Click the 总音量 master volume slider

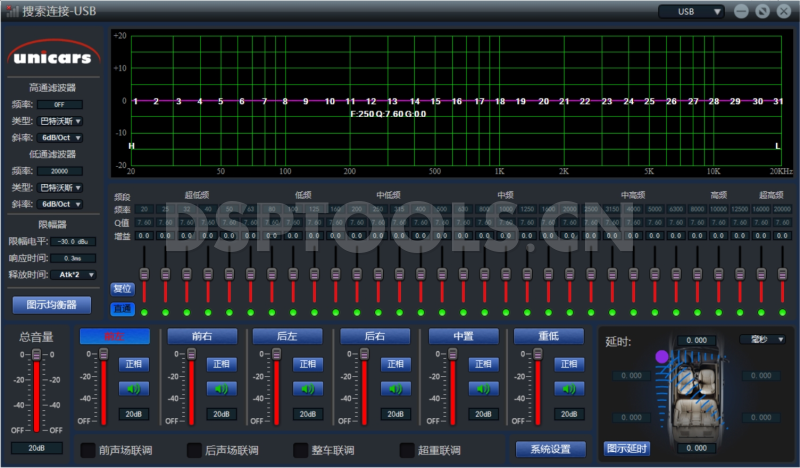[x=36, y=390]
